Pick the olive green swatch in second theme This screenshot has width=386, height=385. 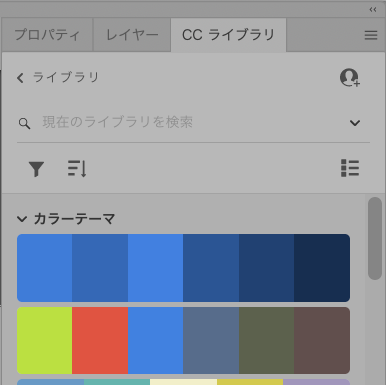(x=266, y=340)
